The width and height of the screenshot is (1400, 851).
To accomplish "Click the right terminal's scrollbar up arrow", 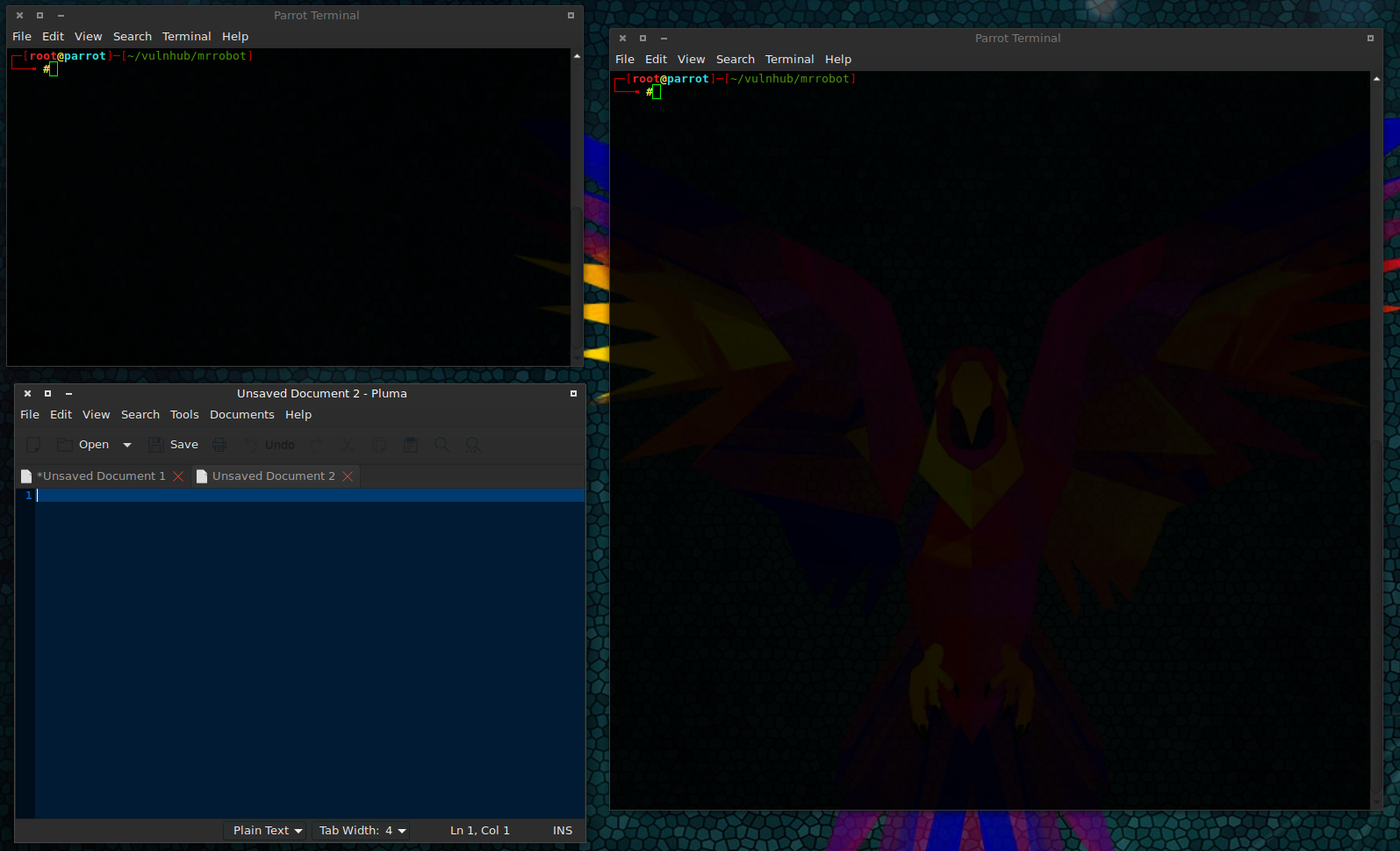I will click(1376, 79).
